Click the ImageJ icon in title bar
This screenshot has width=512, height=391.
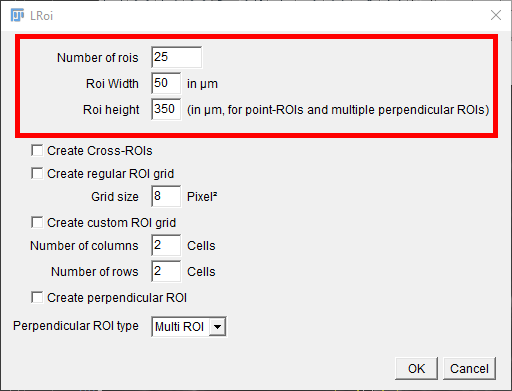(17, 15)
